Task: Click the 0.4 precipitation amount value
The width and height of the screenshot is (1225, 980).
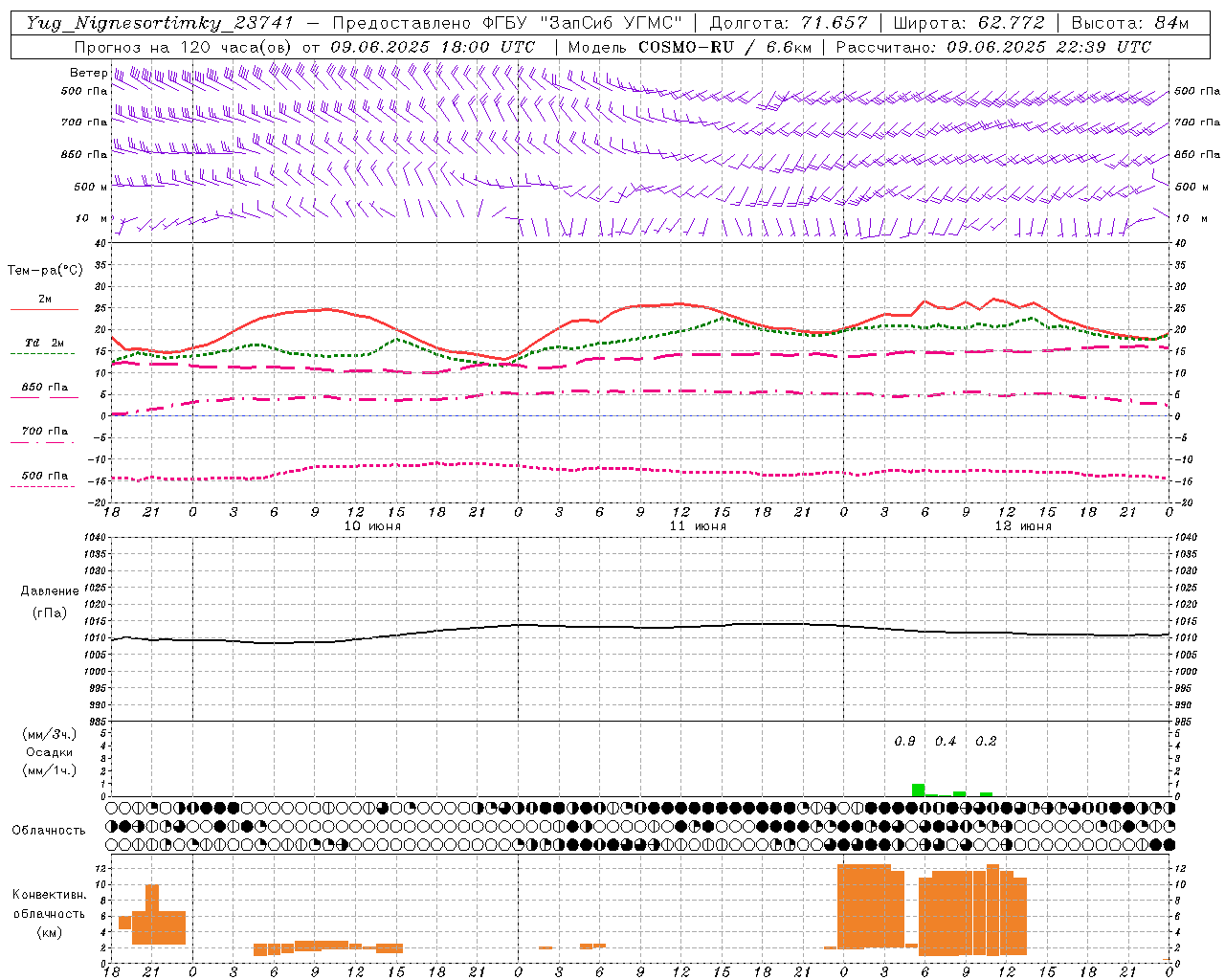Action: point(946,742)
